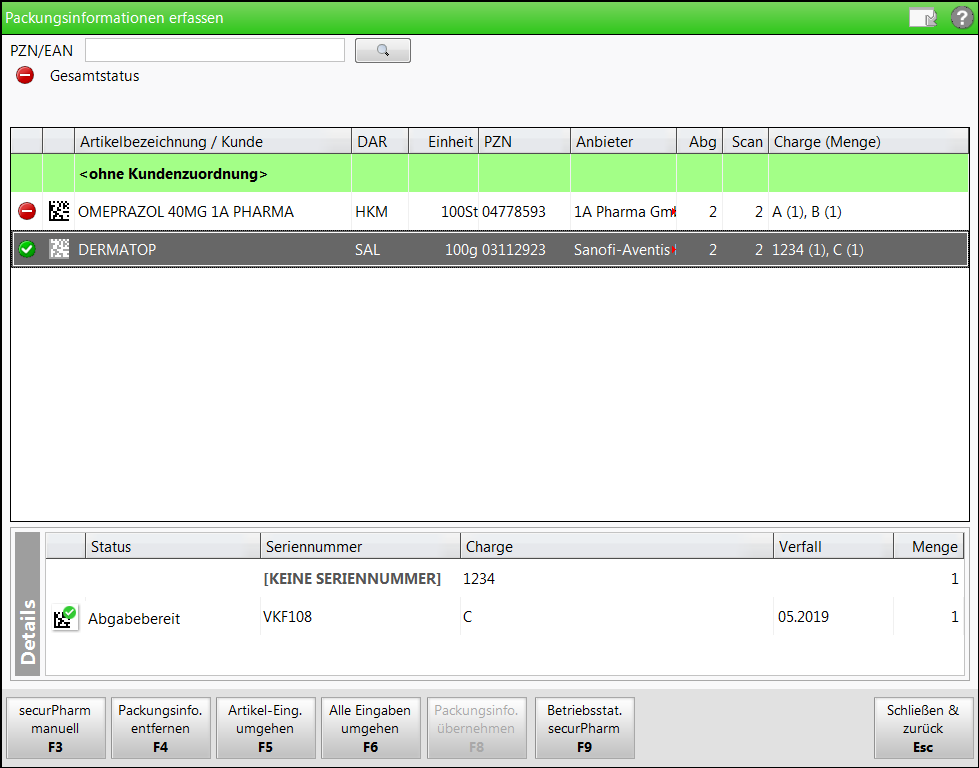Click securPharm manuell F3 button
The width and height of the screenshot is (979, 768).
56,728
